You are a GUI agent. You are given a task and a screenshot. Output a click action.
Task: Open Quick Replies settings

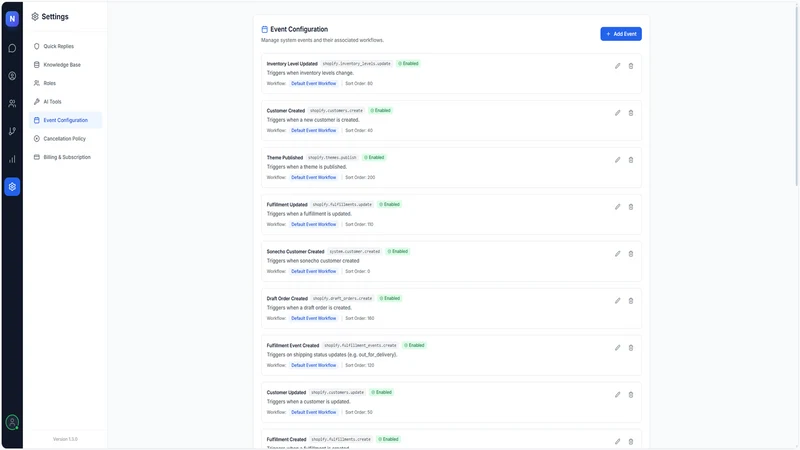(65, 46)
